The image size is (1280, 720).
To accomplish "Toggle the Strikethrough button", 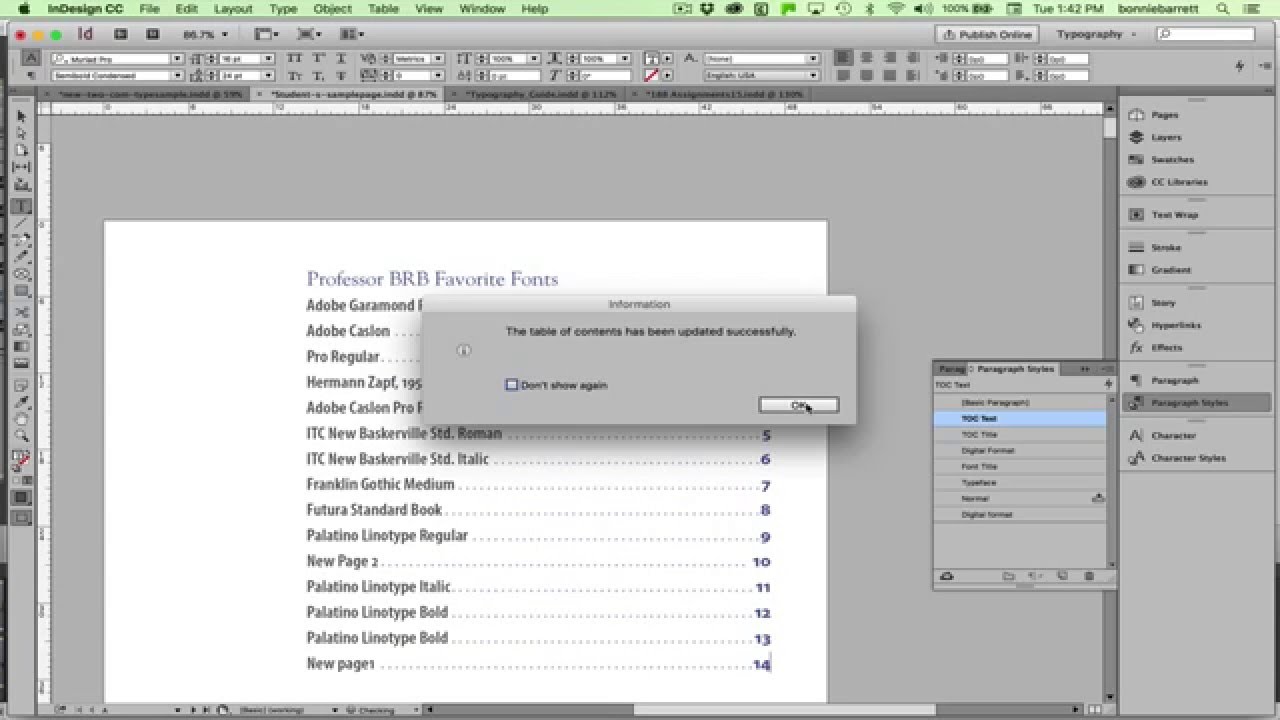I will 341,75.
